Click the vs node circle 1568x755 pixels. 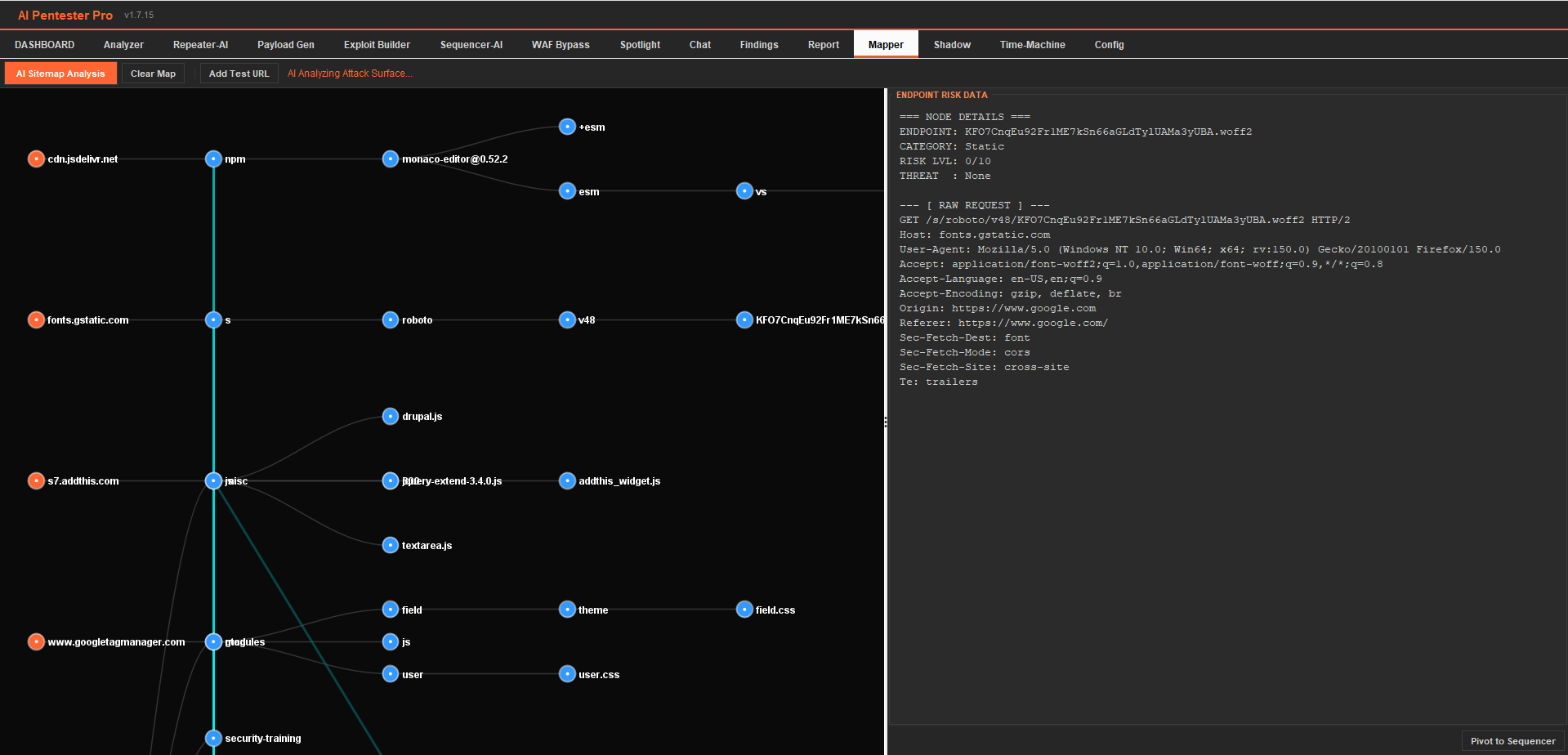(744, 191)
